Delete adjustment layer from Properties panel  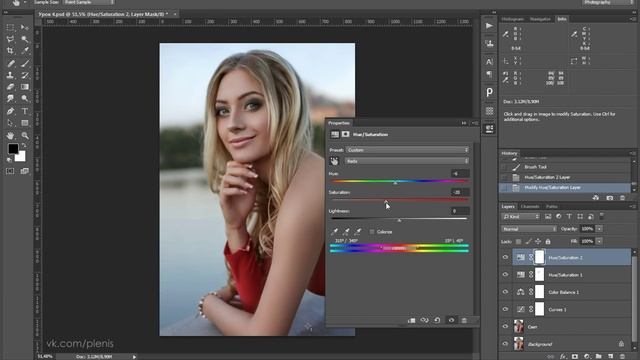[464, 320]
